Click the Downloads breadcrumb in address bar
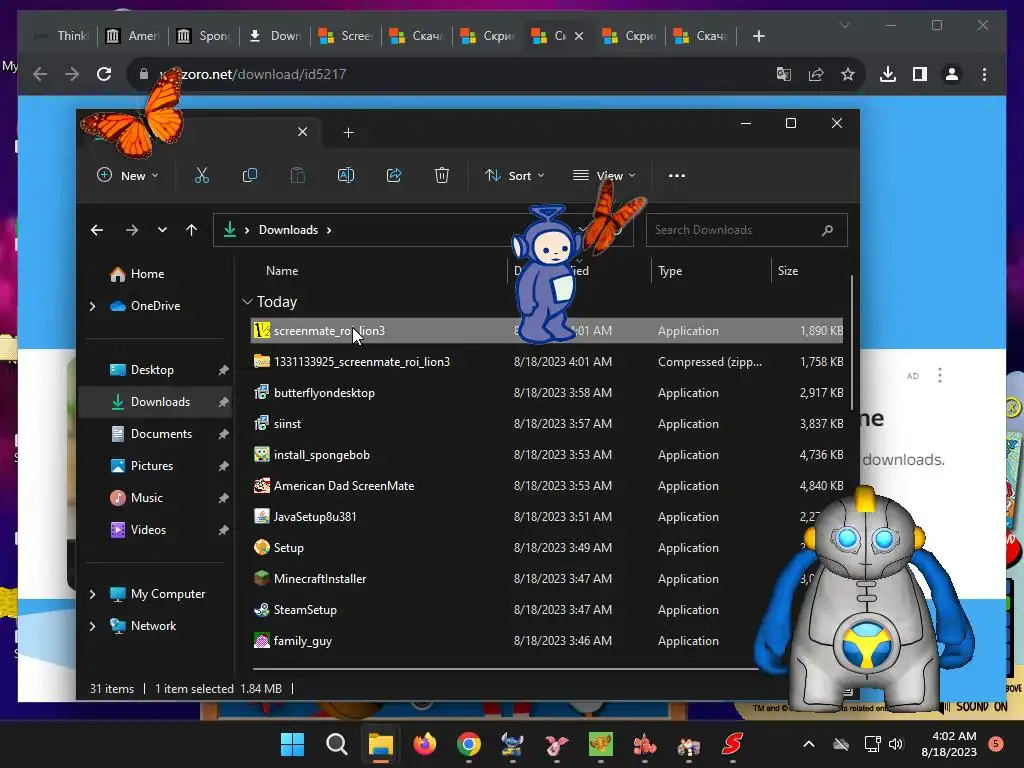 288,230
